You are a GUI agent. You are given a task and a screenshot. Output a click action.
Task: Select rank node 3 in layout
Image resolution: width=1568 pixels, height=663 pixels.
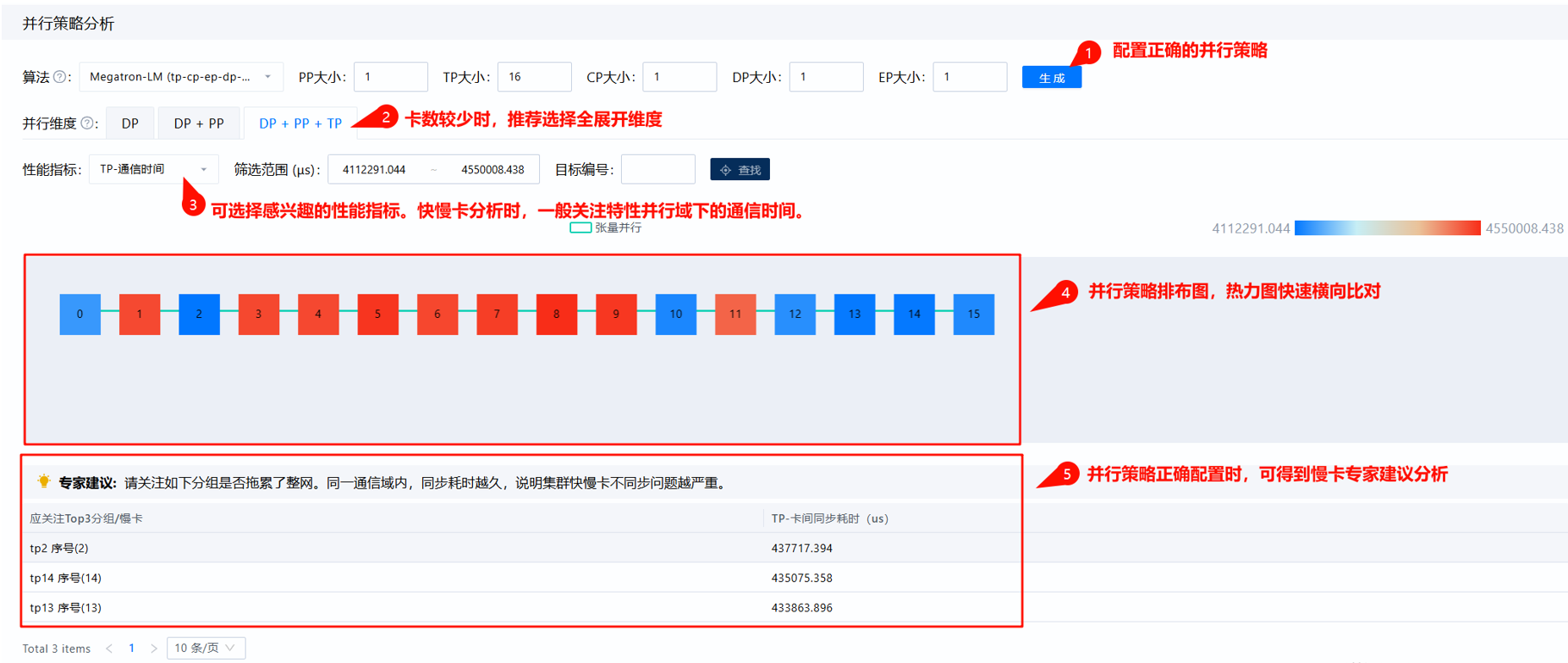259,315
